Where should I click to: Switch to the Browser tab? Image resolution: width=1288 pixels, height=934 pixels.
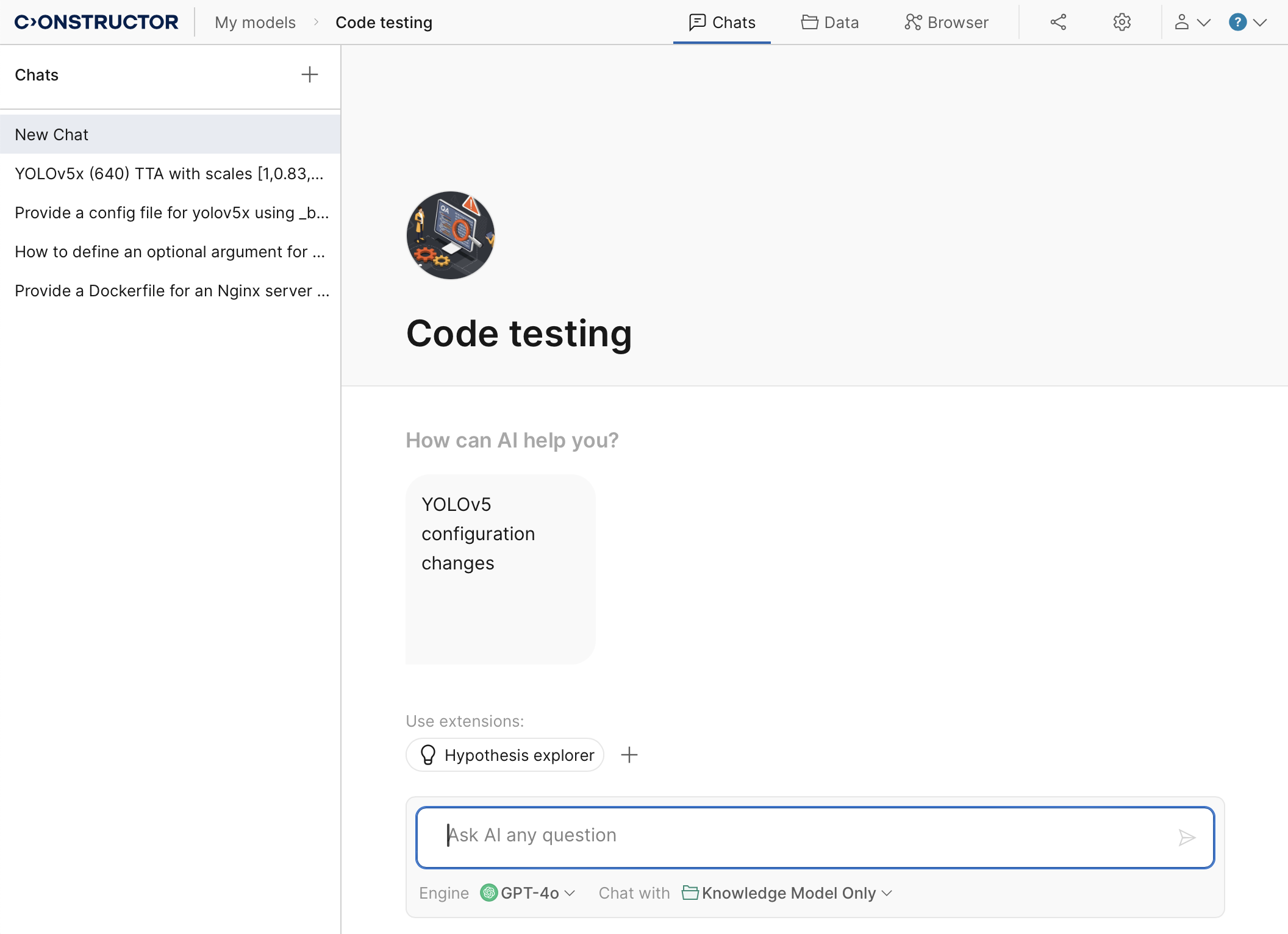[x=946, y=23]
